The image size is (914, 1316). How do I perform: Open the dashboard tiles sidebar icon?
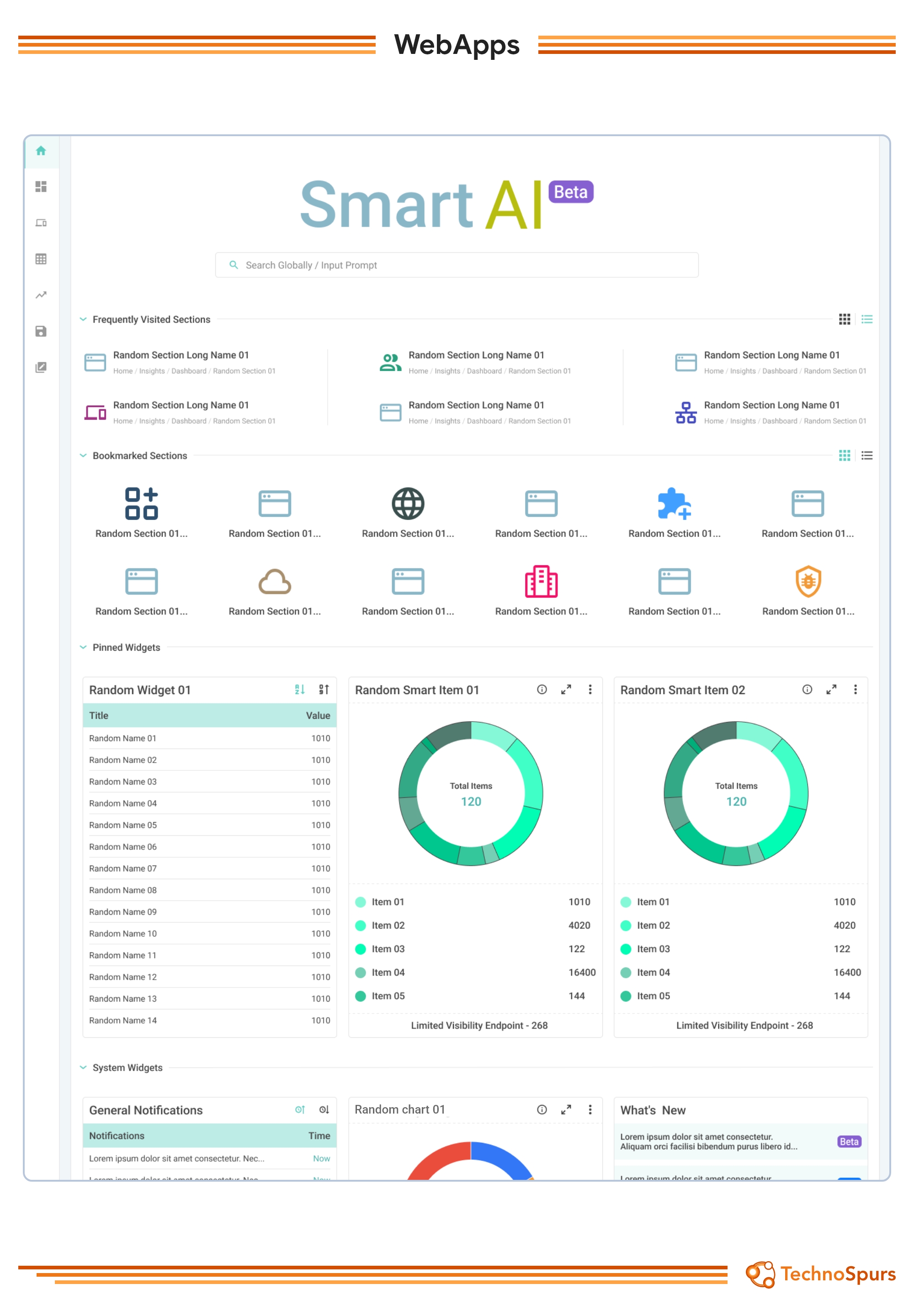point(41,187)
